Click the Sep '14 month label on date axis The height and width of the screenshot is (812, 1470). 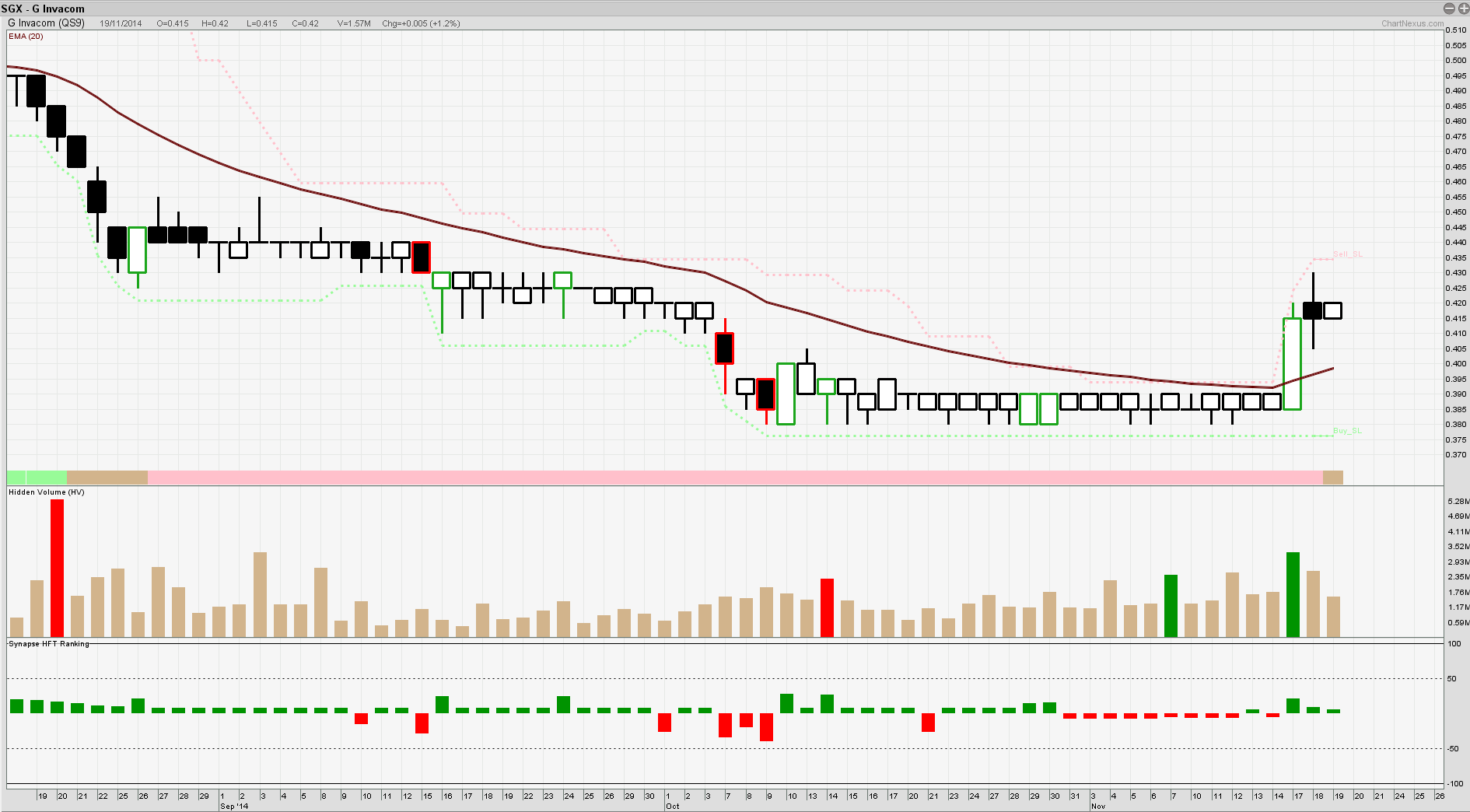pos(234,807)
